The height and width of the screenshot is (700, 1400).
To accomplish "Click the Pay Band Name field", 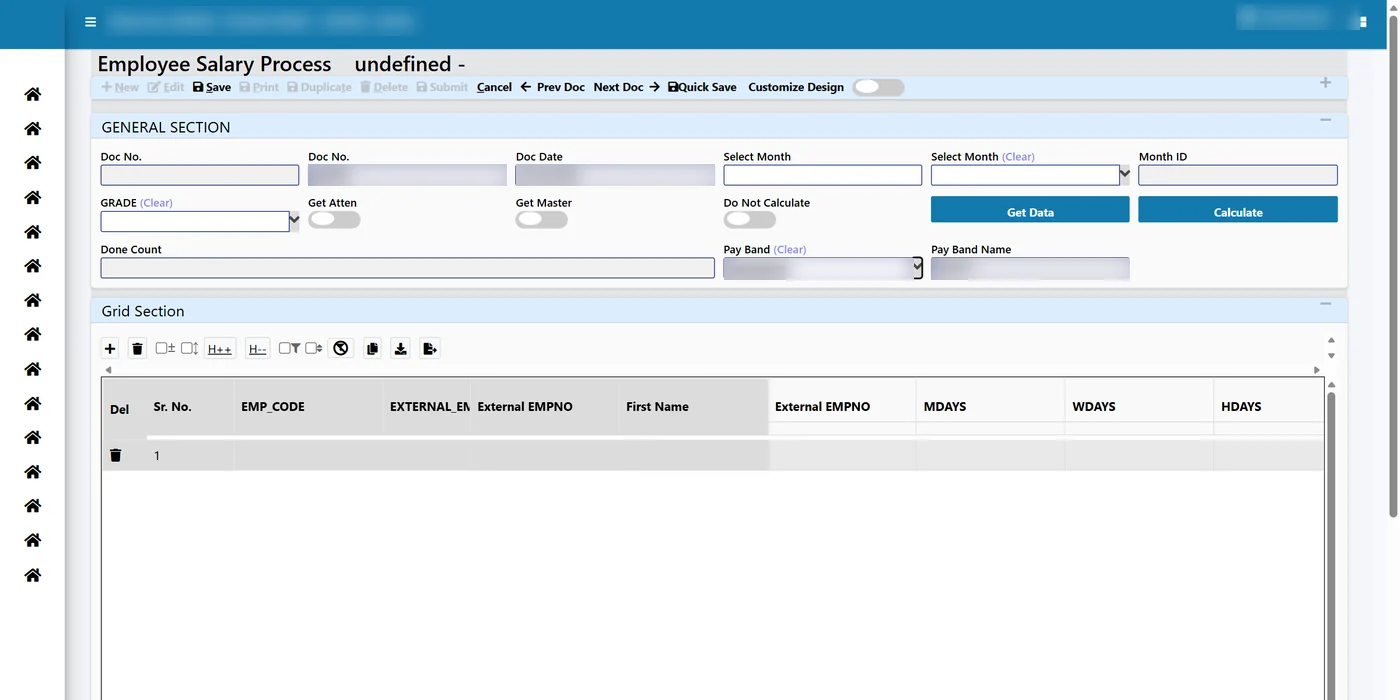I will tap(1030, 268).
